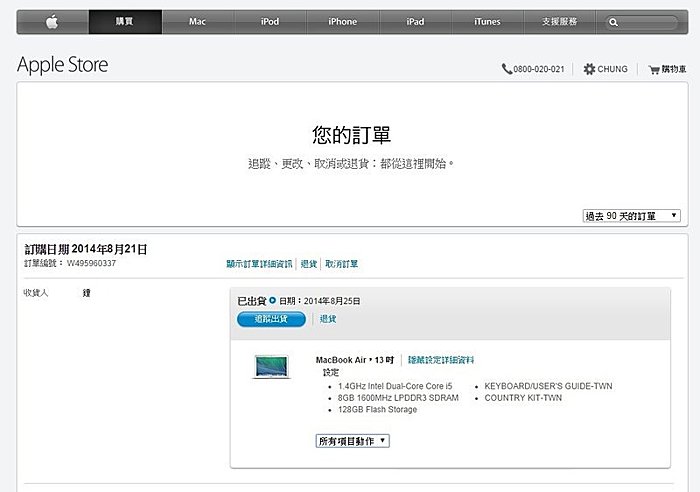The image size is (700, 492).
Task: Open the 購物車 cart link
Action: 674,69
